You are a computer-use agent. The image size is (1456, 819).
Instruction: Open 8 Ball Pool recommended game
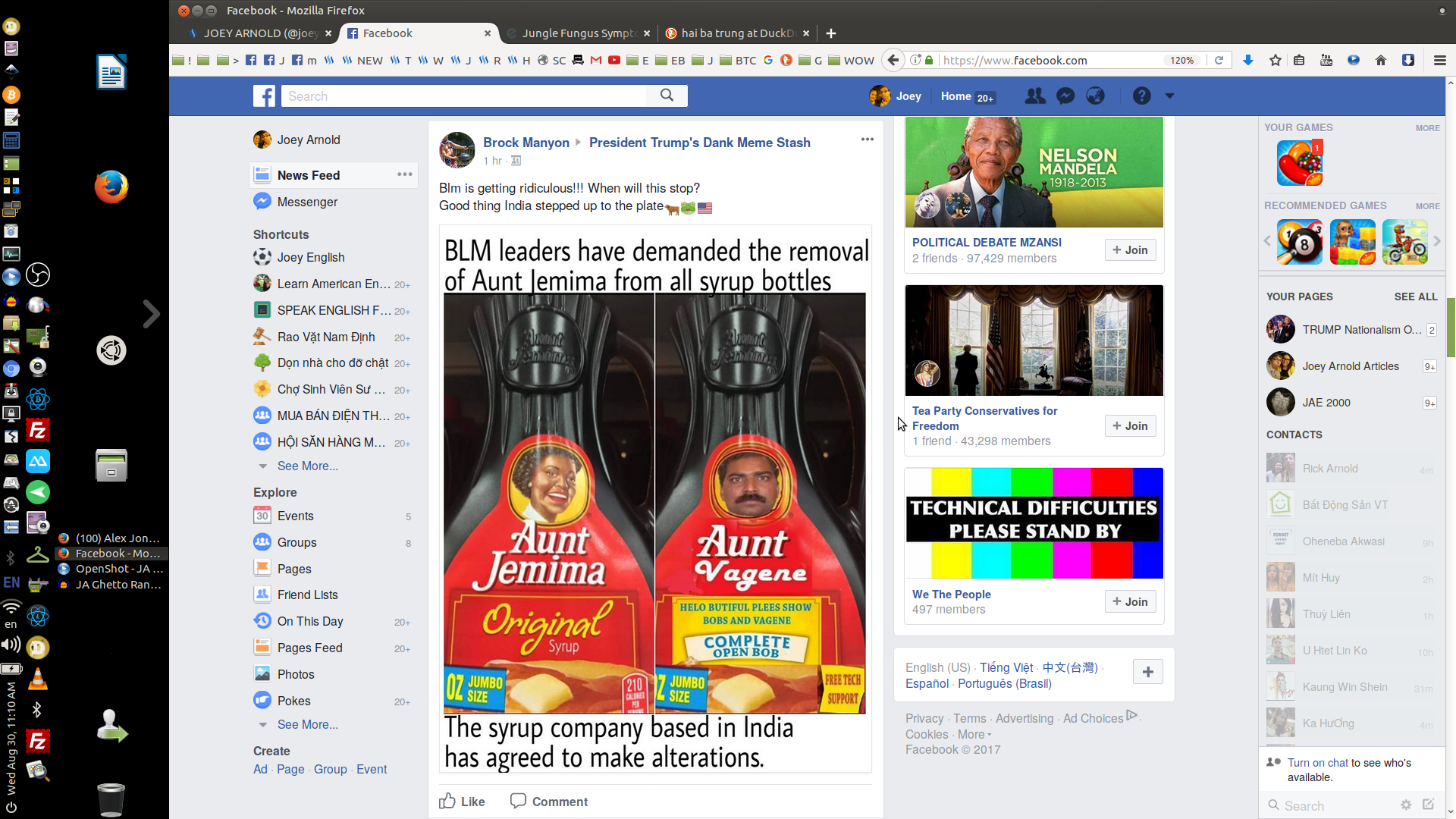(1300, 241)
